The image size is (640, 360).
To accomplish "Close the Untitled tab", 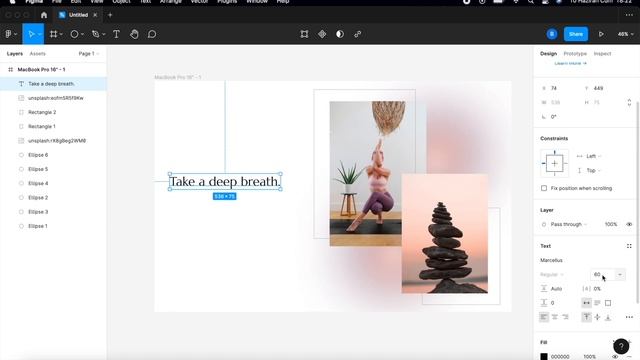I will [95, 15].
